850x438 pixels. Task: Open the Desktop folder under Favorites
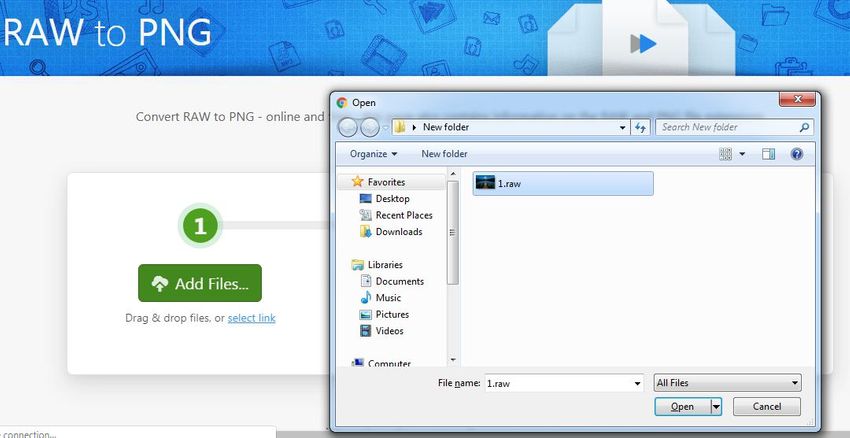(x=392, y=199)
